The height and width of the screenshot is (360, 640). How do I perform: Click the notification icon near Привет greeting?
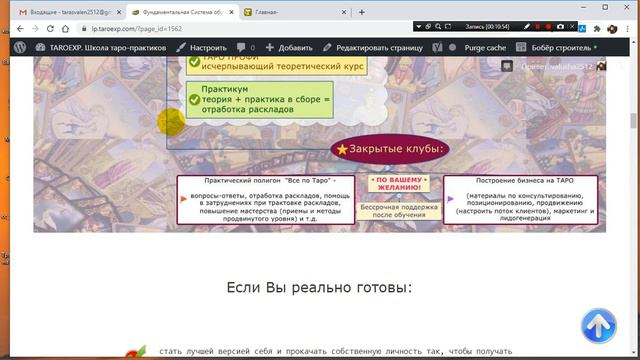[x=507, y=66]
